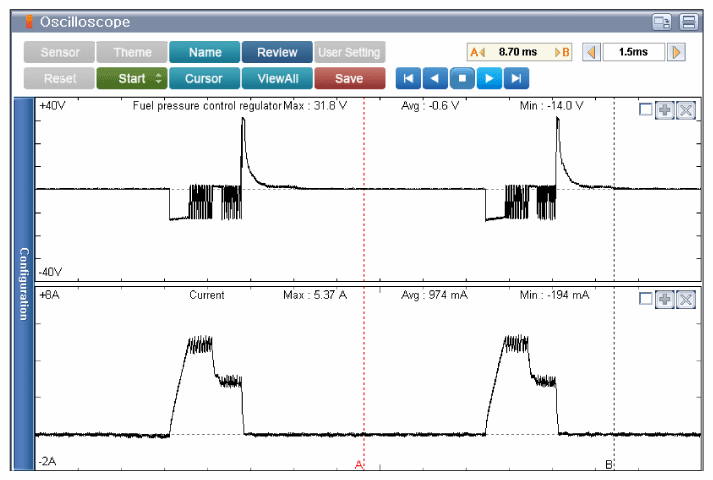Viewport: 713px width, 480px height.
Task: Skip to the last recorded frame
Action: 516,78
